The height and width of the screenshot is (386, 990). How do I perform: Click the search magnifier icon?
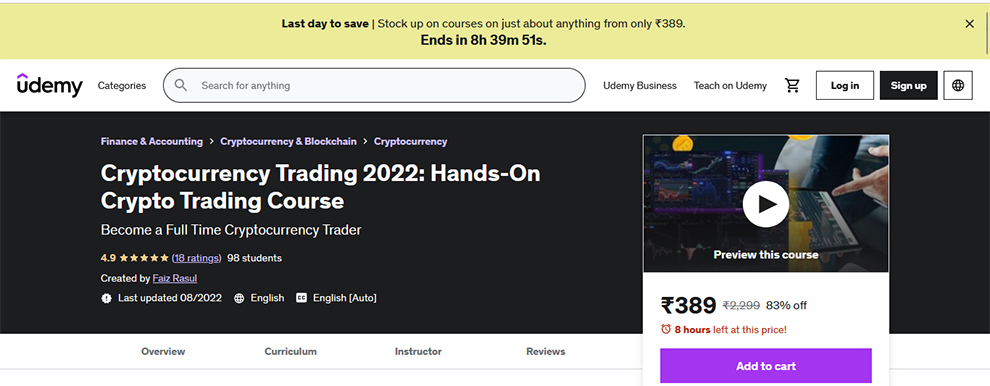coord(181,85)
